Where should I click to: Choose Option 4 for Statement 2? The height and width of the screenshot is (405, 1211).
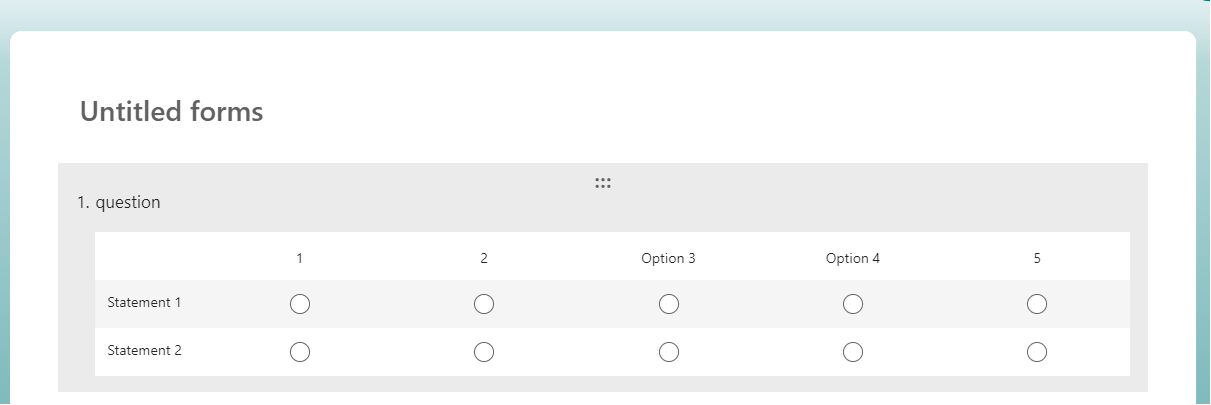tap(853, 352)
